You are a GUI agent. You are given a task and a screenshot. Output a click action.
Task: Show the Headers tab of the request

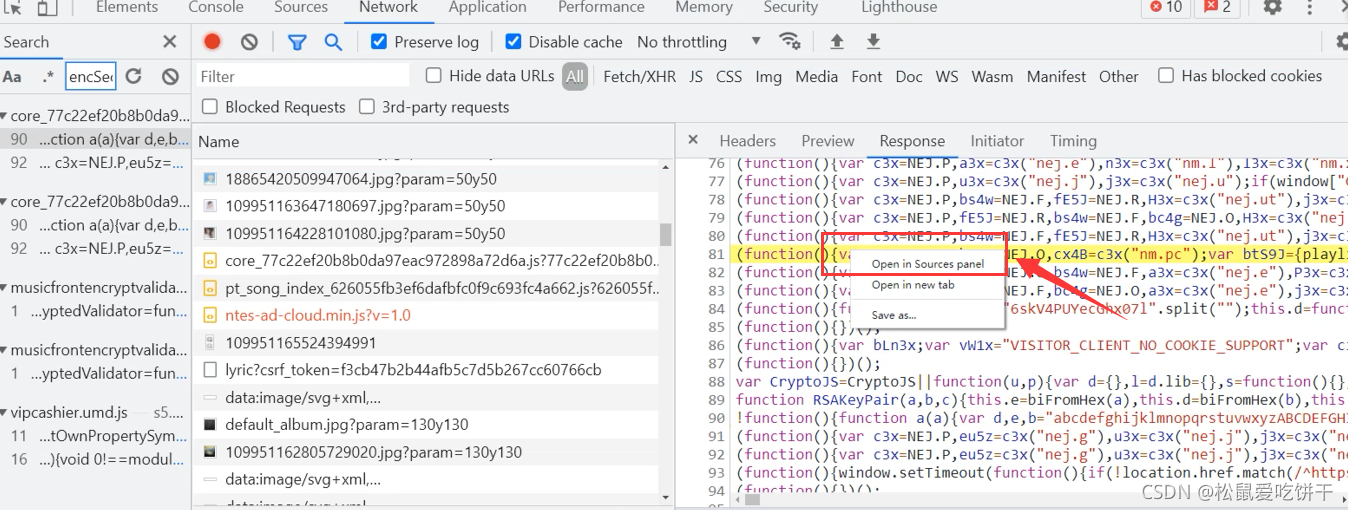(x=748, y=141)
